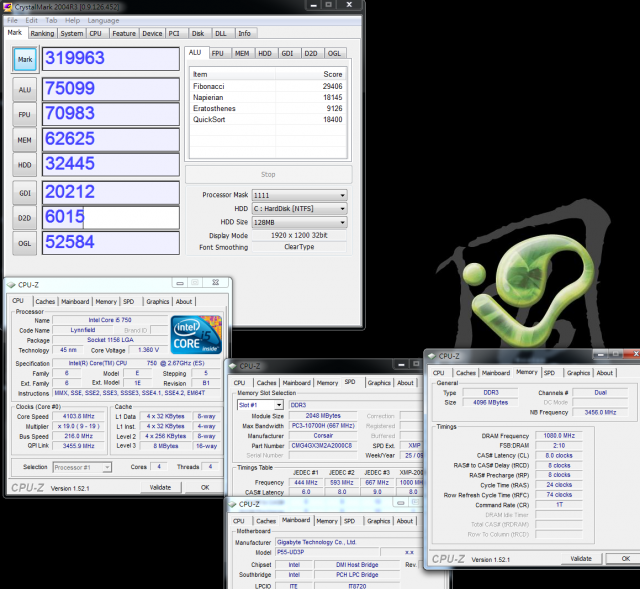Run the HDD benchmark button
This screenshot has height=589, width=640.
(24, 165)
